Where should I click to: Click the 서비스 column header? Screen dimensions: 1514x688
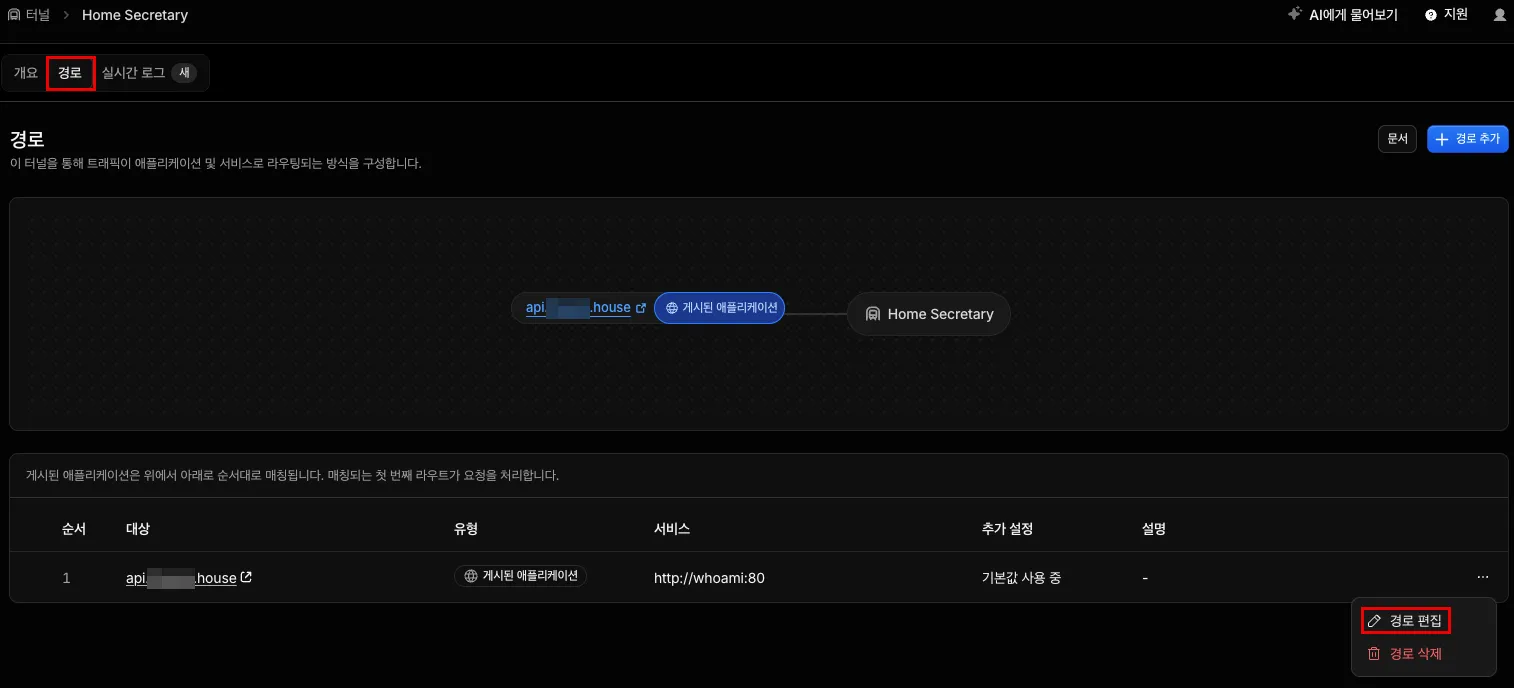point(672,528)
